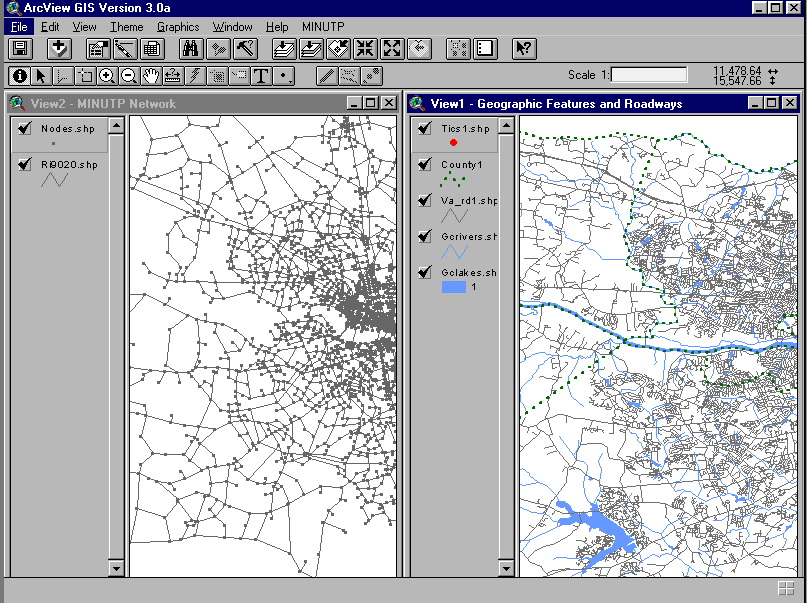Screen dimensions: 807x603
Task: Select the Measure ruler tool
Action: coord(173,76)
